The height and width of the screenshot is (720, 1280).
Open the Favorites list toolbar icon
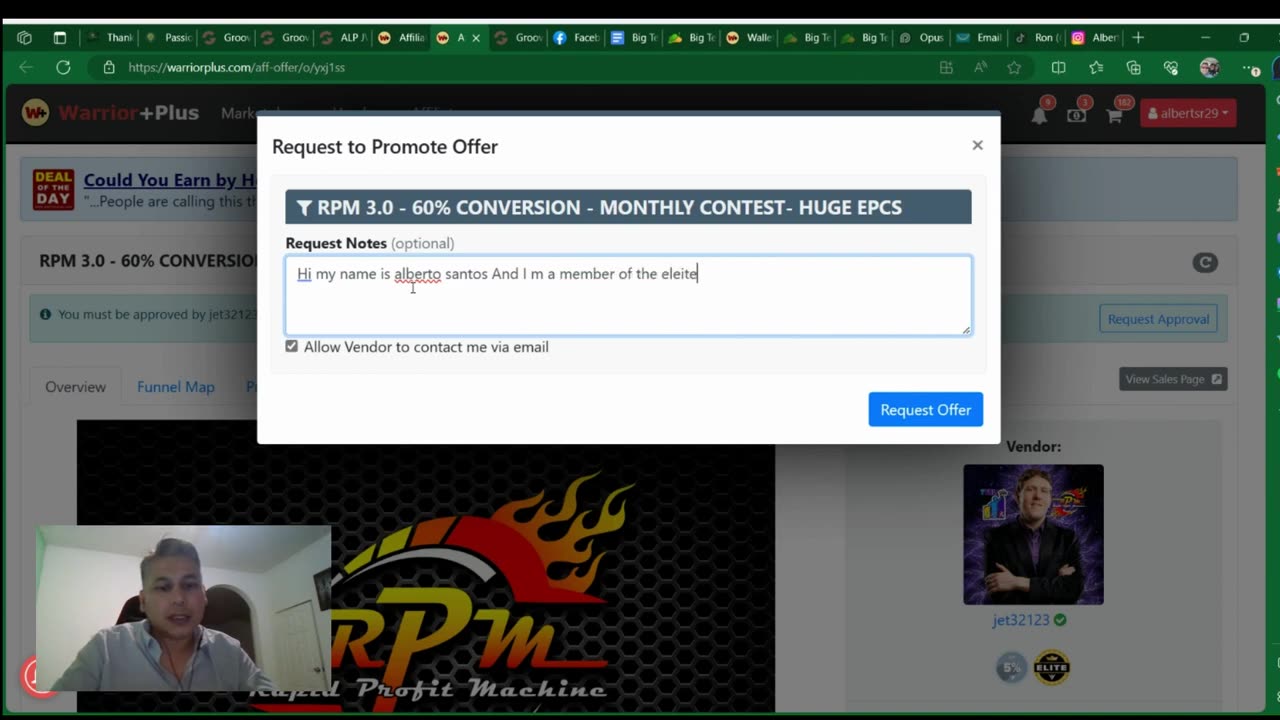pos(1096,67)
